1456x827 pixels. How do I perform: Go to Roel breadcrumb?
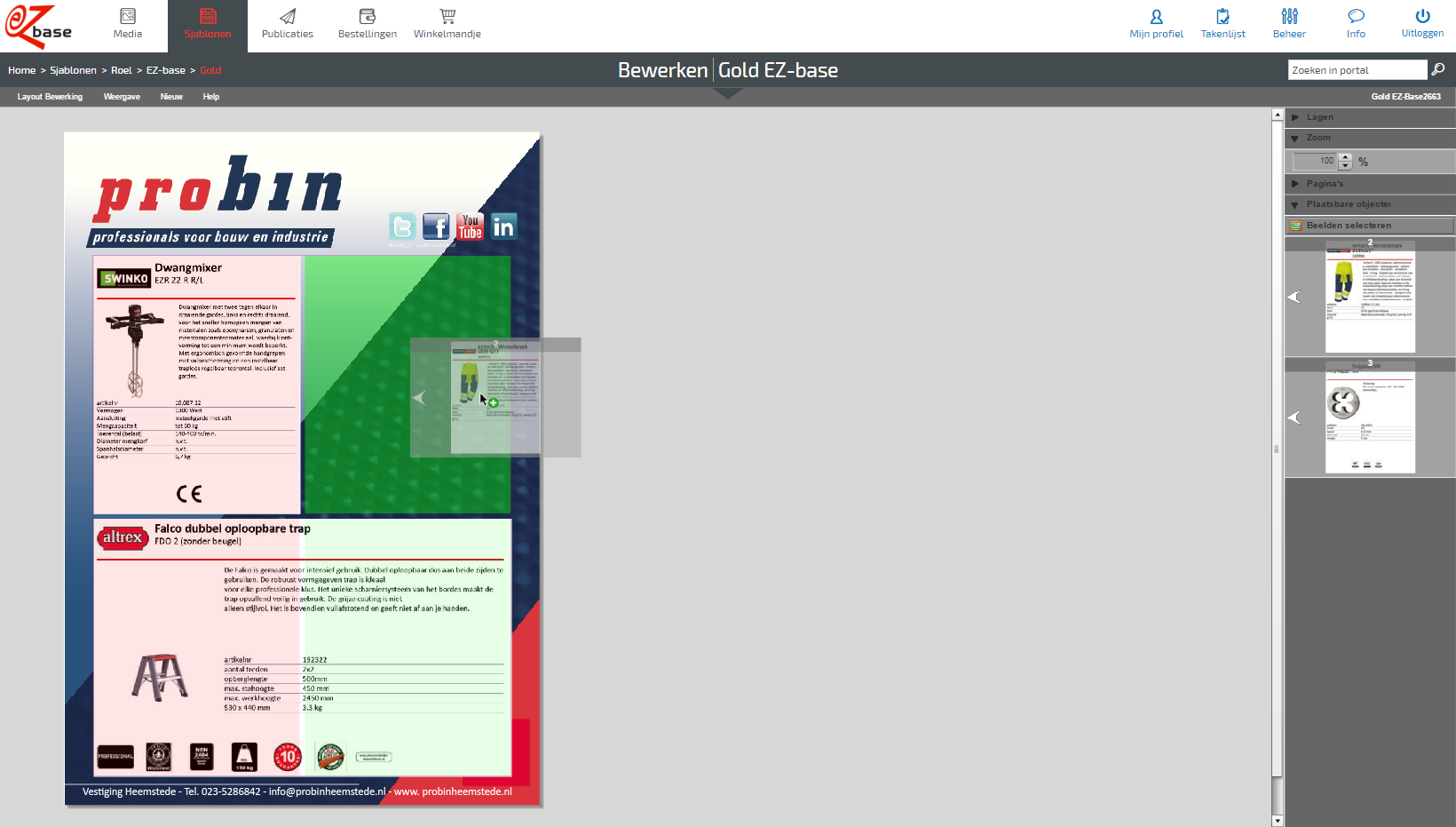[x=122, y=70]
